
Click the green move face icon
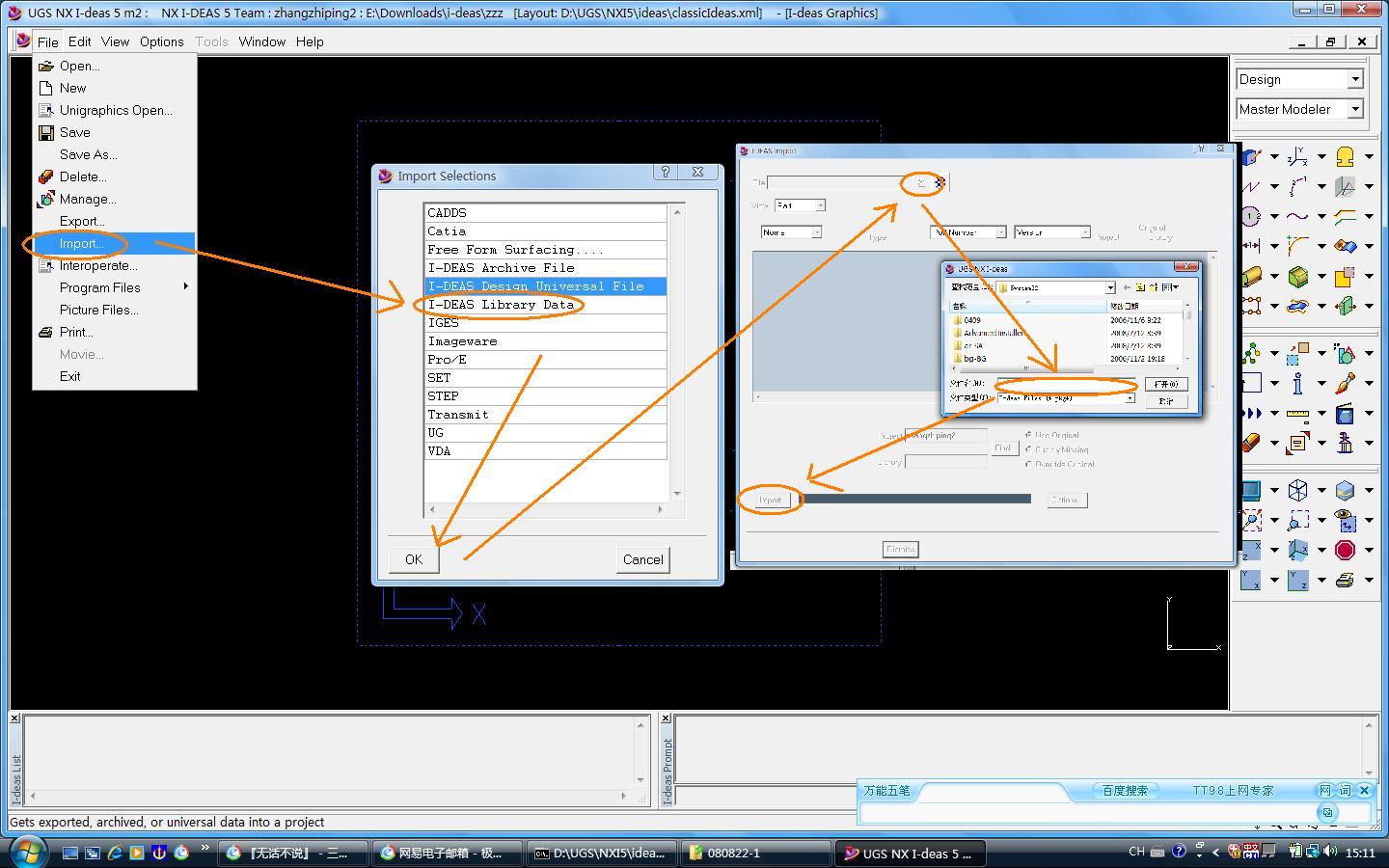[x=1345, y=306]
